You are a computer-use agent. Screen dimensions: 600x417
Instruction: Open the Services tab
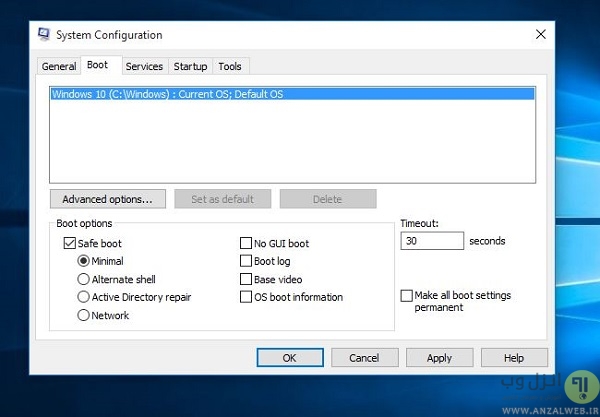point(144,66)
